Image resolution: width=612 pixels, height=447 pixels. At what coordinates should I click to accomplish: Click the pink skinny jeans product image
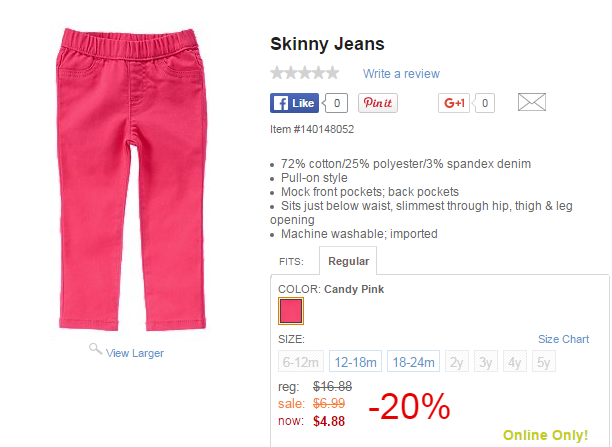(x=132, y=179)
